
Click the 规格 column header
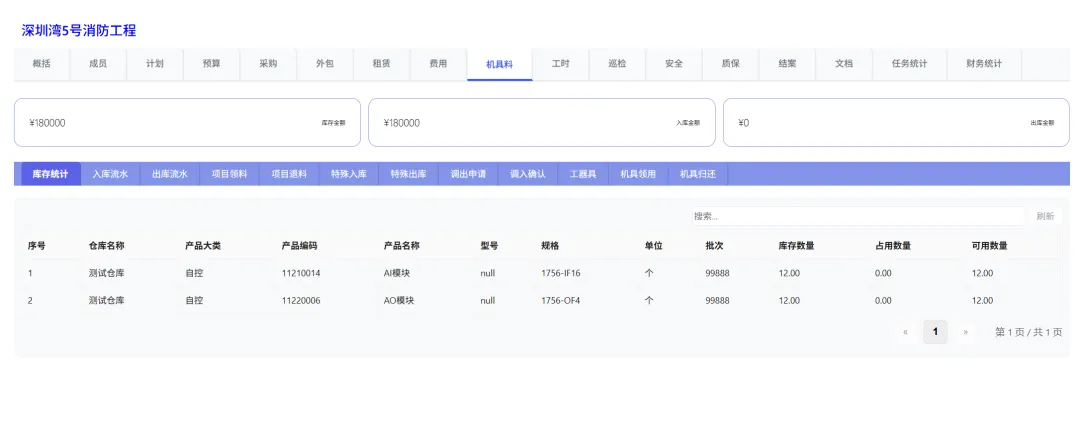coord(550,246)
